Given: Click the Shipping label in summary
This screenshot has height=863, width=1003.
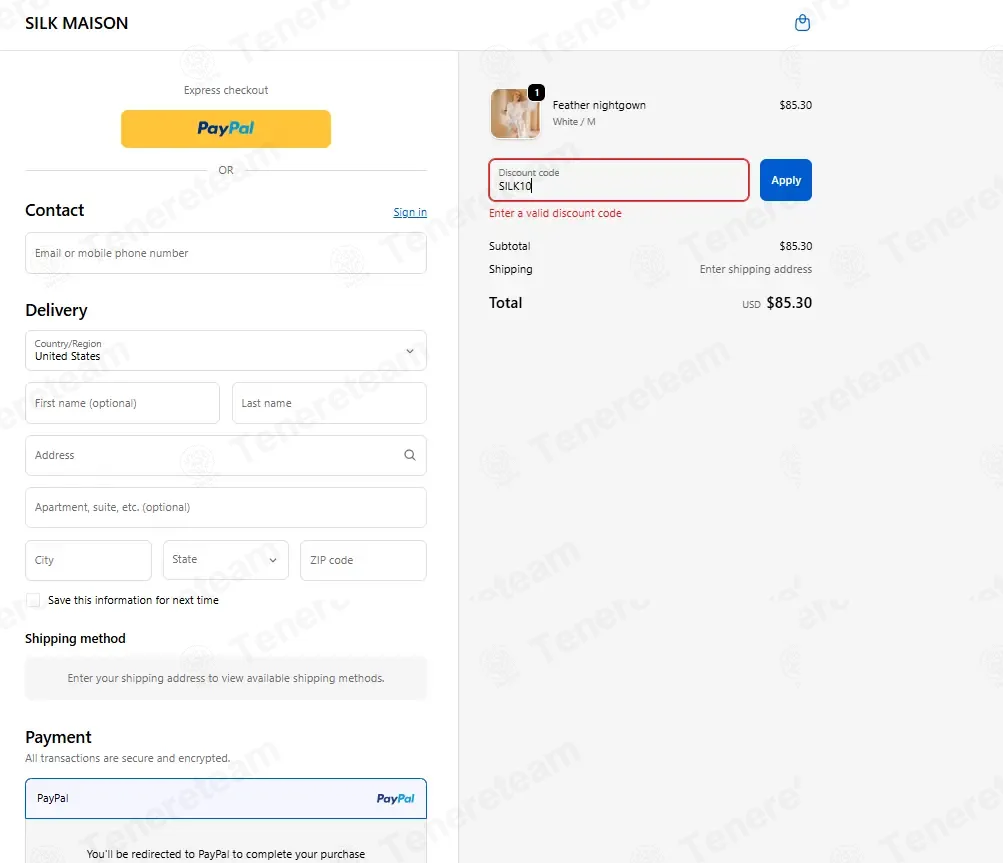Looking at the screenshot, I should [510, 269].
